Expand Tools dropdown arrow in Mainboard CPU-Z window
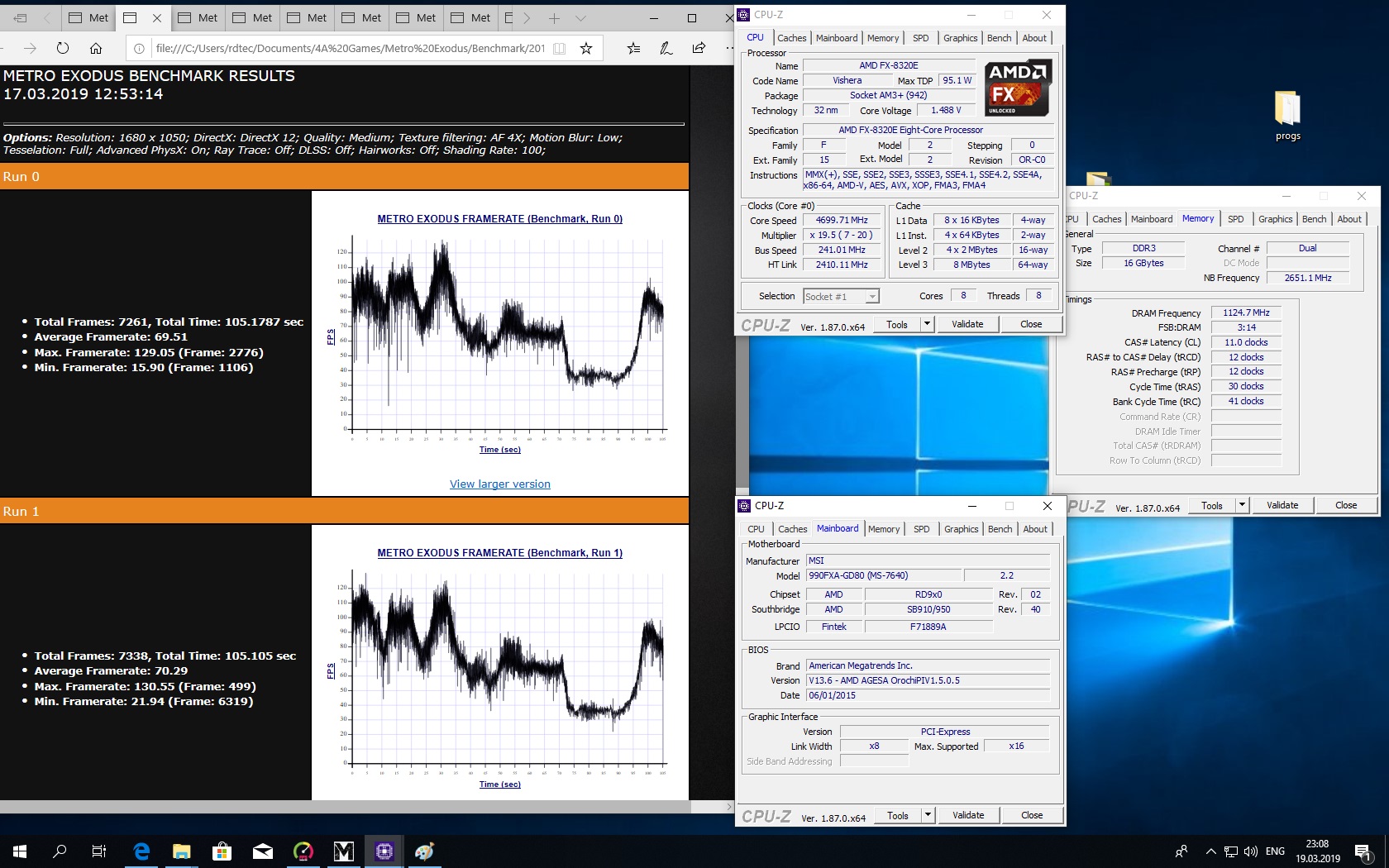This screenshot has height=868, width=1389. pyautogui.click(x=928, y=815)
